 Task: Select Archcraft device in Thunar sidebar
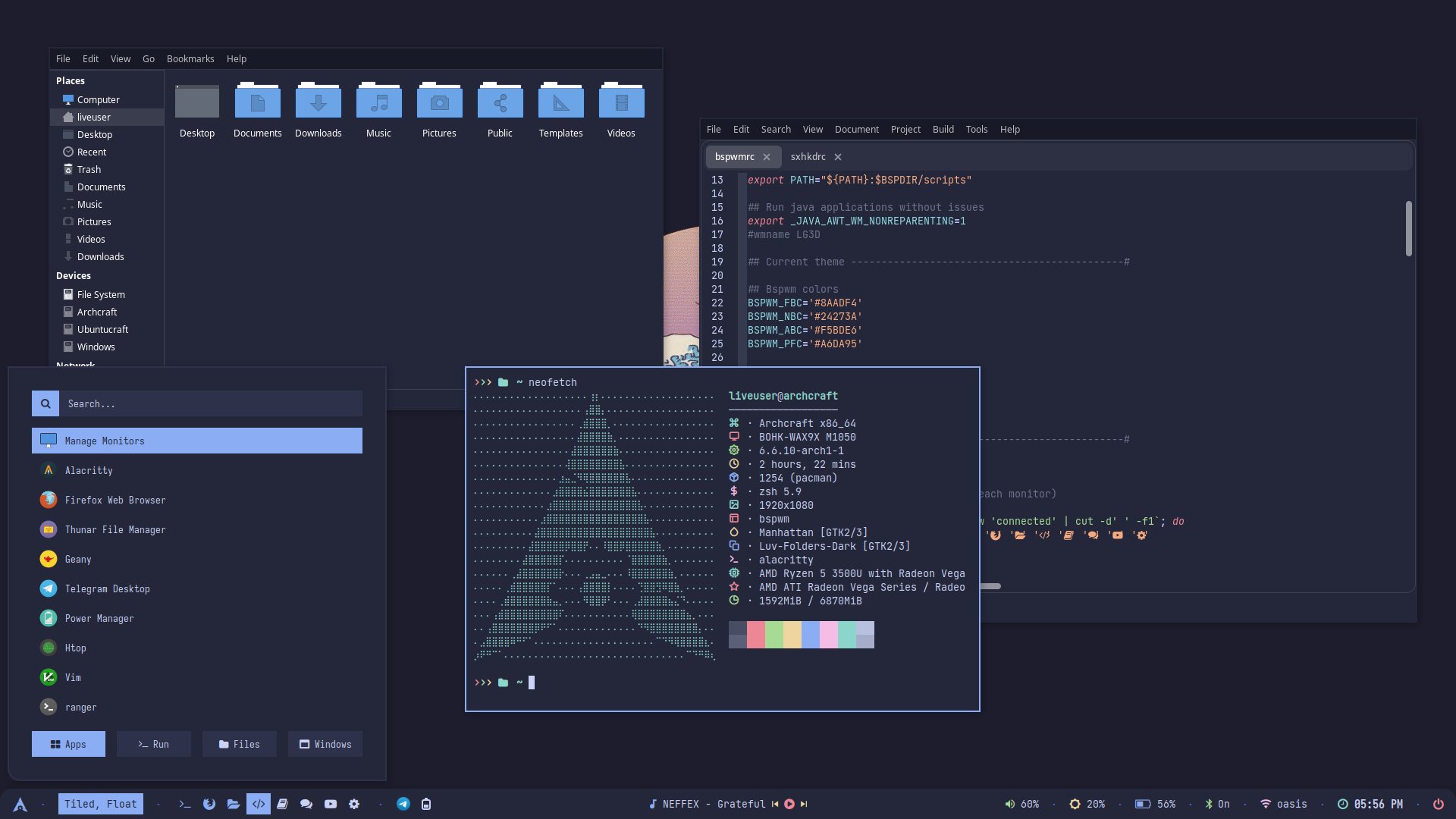point(97,312)
